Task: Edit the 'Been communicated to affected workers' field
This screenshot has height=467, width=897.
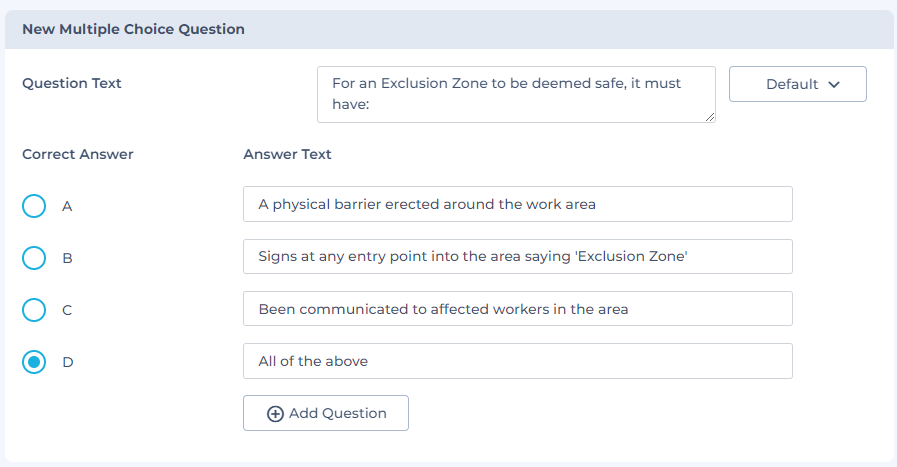Action: tap(517, 309)
